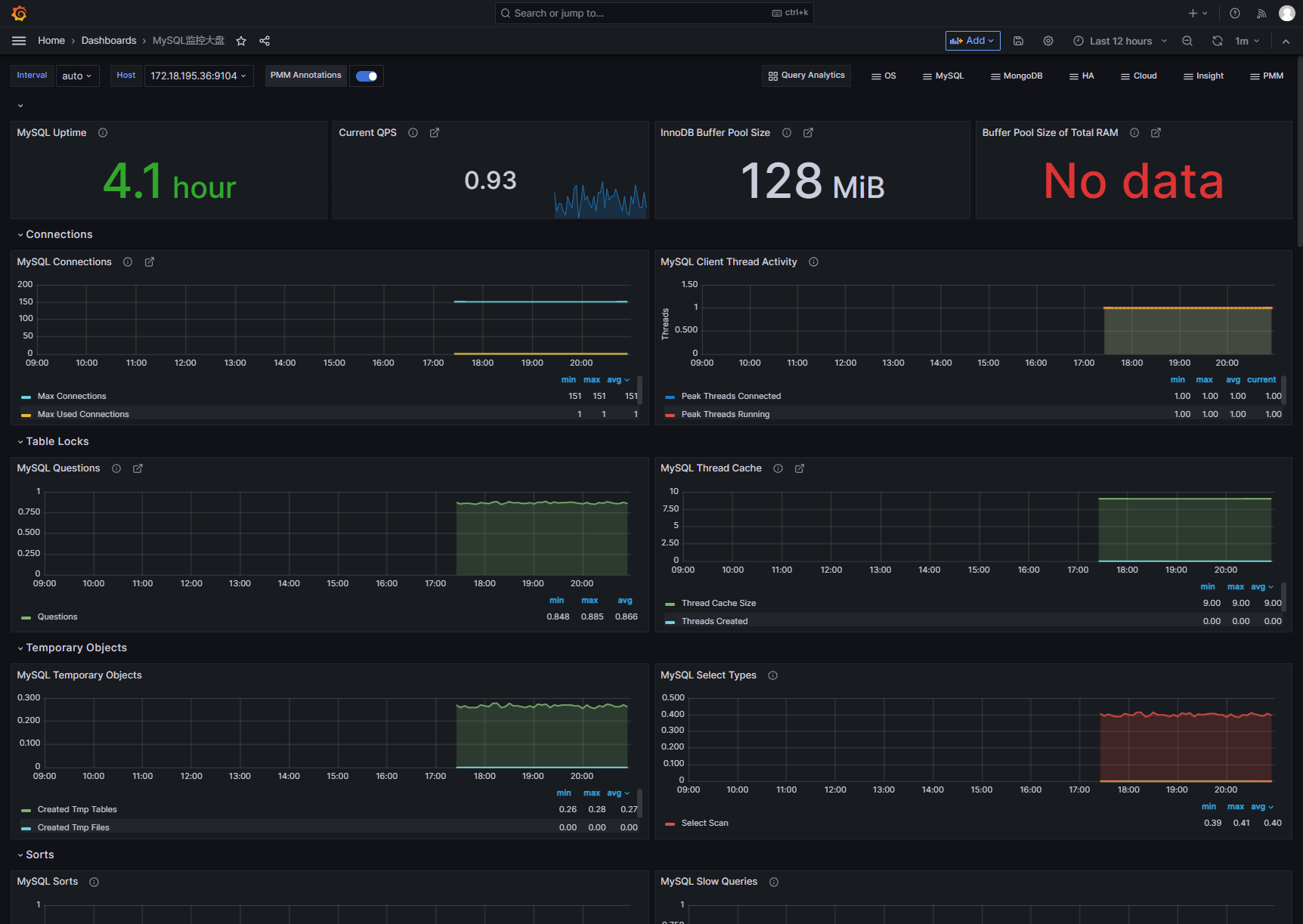Toggle Select Scan series visibility
This screenshot has height=924, width=1303.
704,823
